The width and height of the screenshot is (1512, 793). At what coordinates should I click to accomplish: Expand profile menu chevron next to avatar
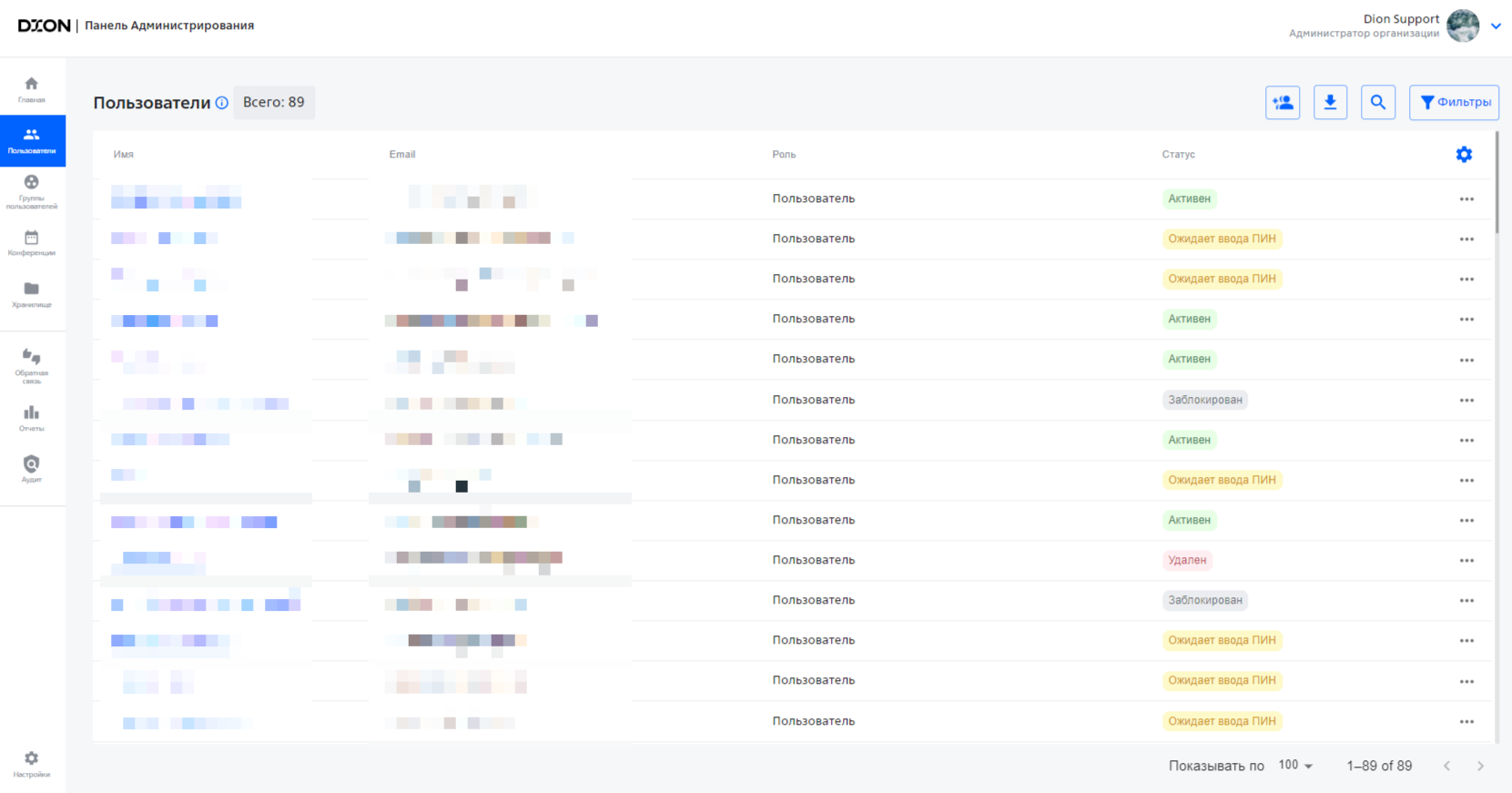tap(1496, 26)
